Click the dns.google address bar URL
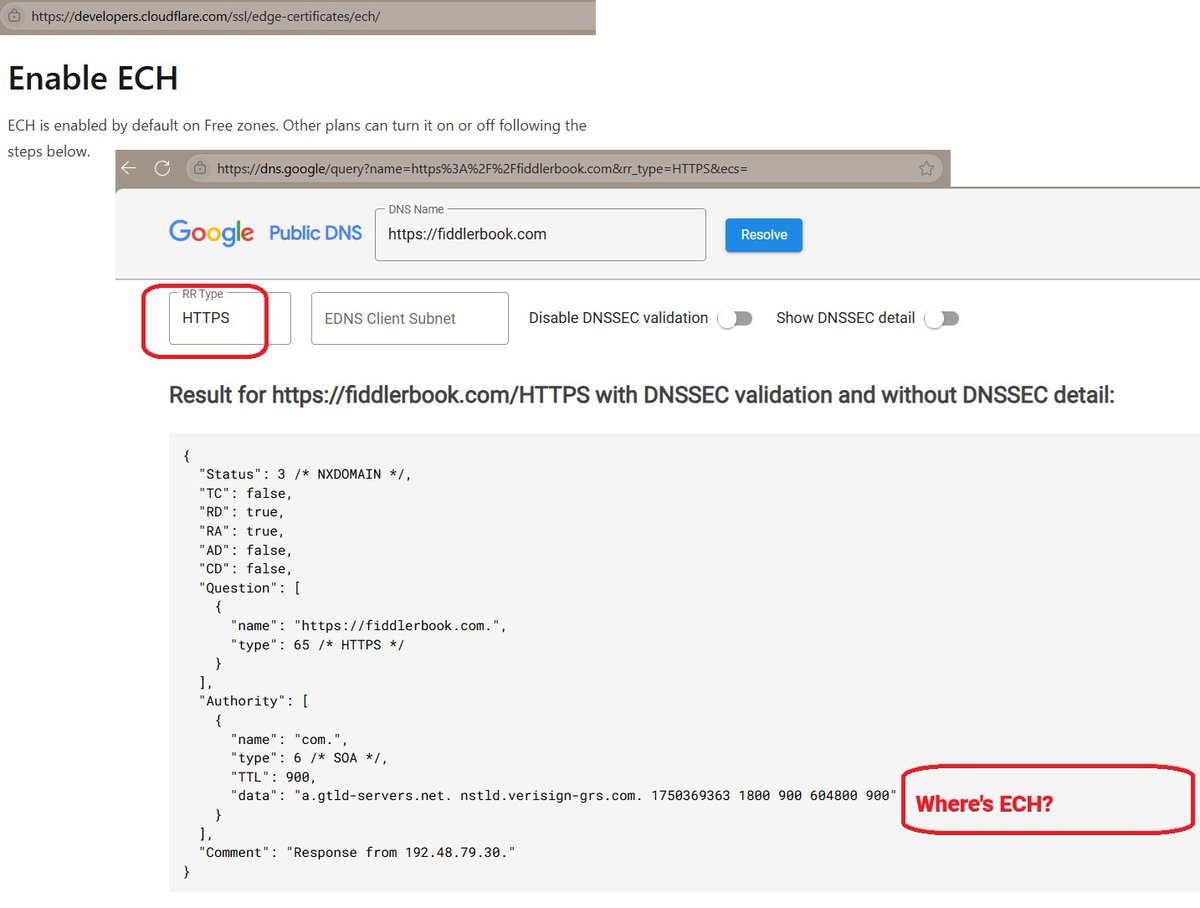 point(481,169)
